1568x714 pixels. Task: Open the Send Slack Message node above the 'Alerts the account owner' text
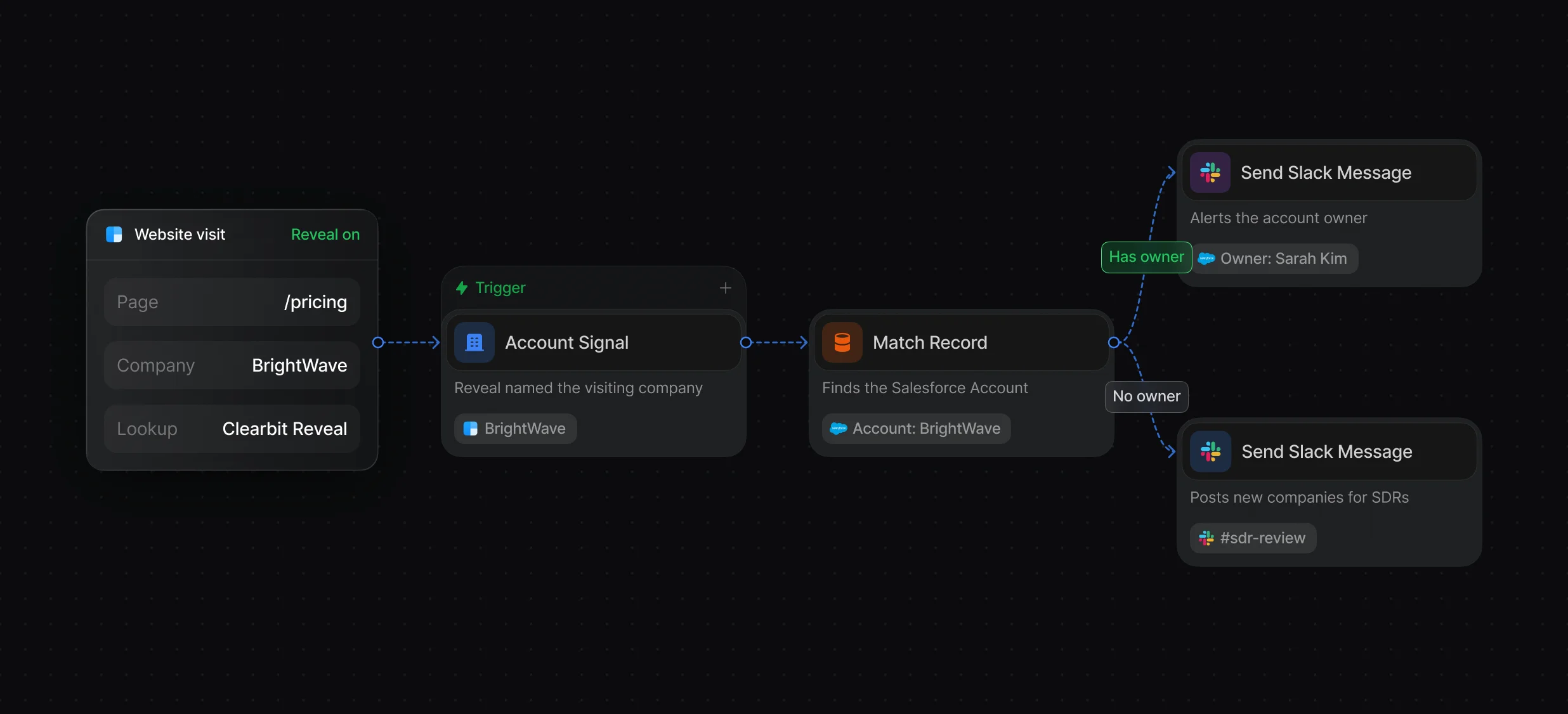tap(1330, 172)
